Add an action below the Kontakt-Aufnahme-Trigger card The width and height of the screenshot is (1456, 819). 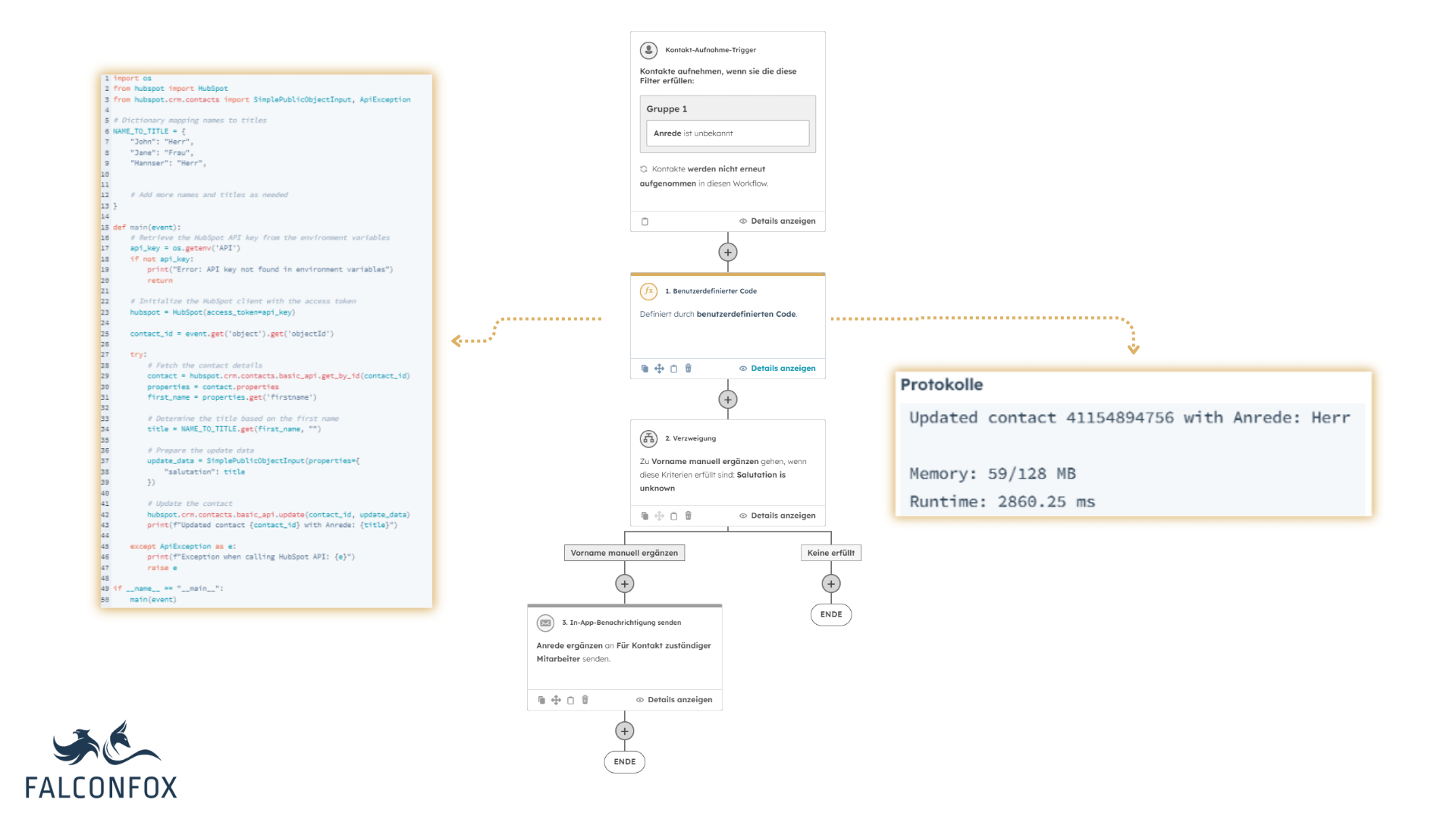point(728,253)
